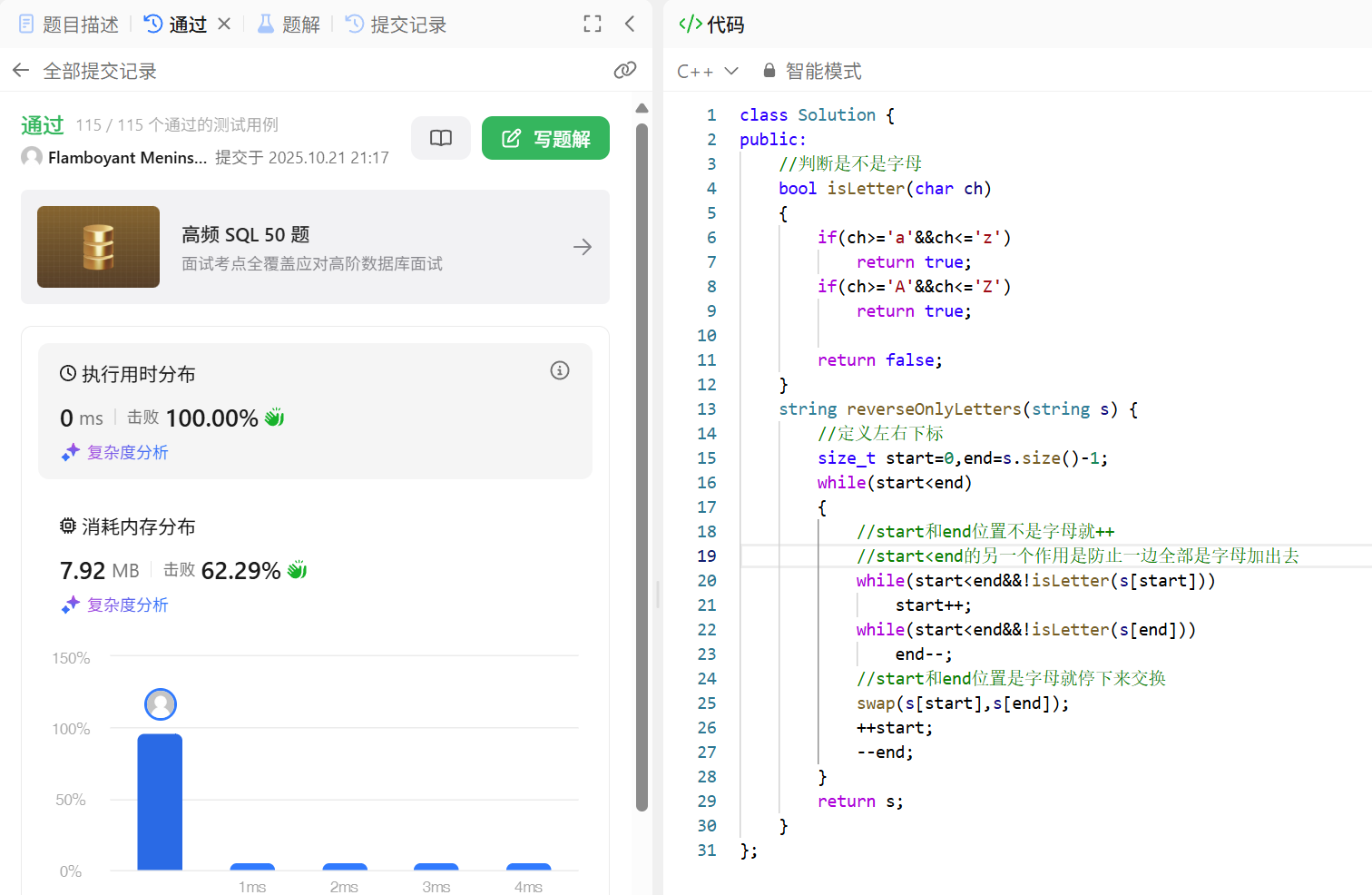Click the user avatar beside Flamboyant Menins
Screen dimensions: 1372x895
click(32, 157)
